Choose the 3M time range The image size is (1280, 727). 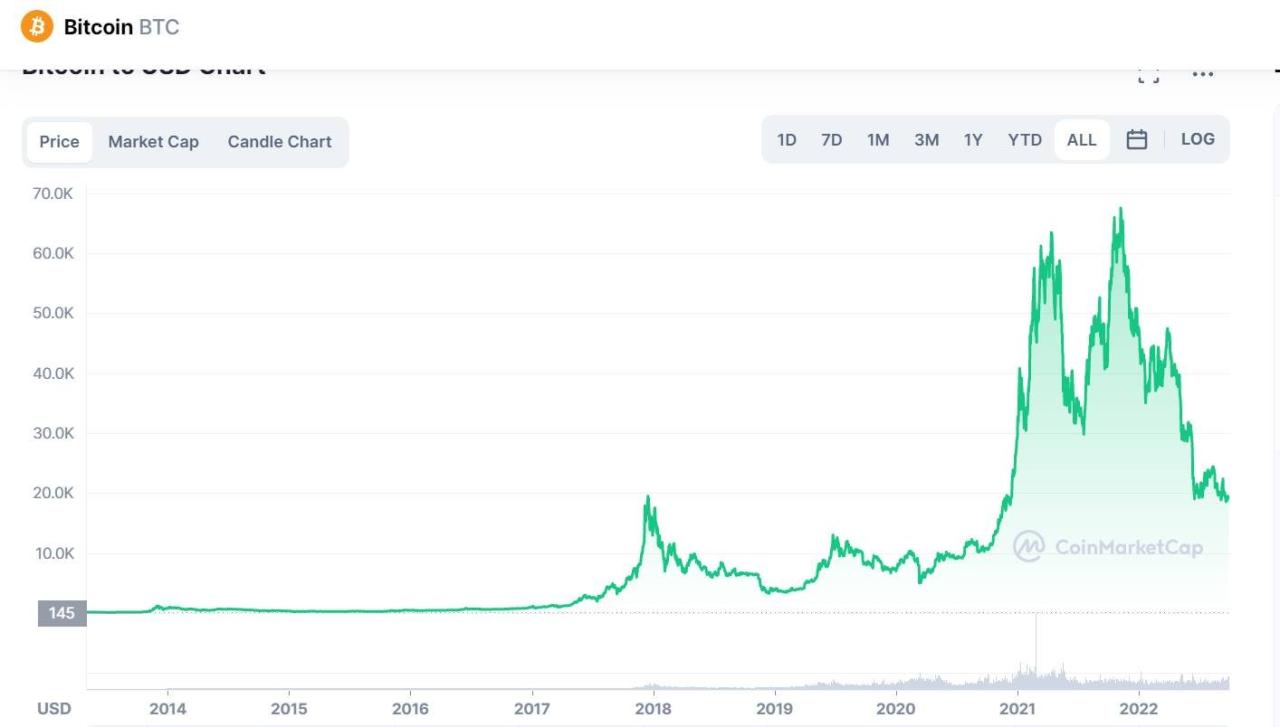coord(926,140)
